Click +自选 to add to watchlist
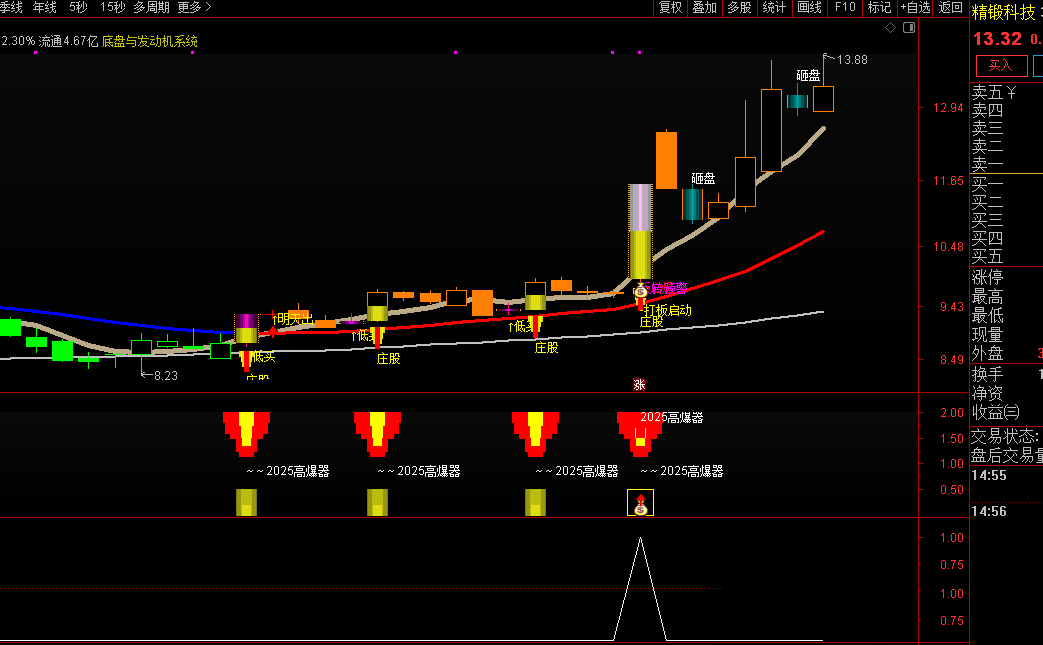The width and height of the screenshot is (1043, 645). (914, 7)
